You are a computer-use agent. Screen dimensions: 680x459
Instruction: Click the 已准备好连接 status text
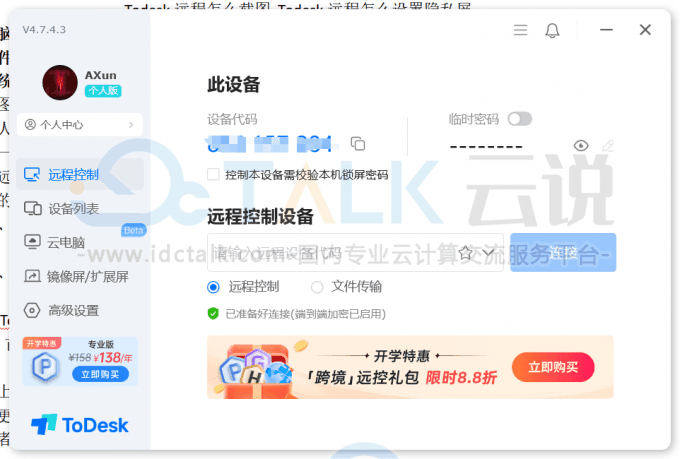coord(305,314)
